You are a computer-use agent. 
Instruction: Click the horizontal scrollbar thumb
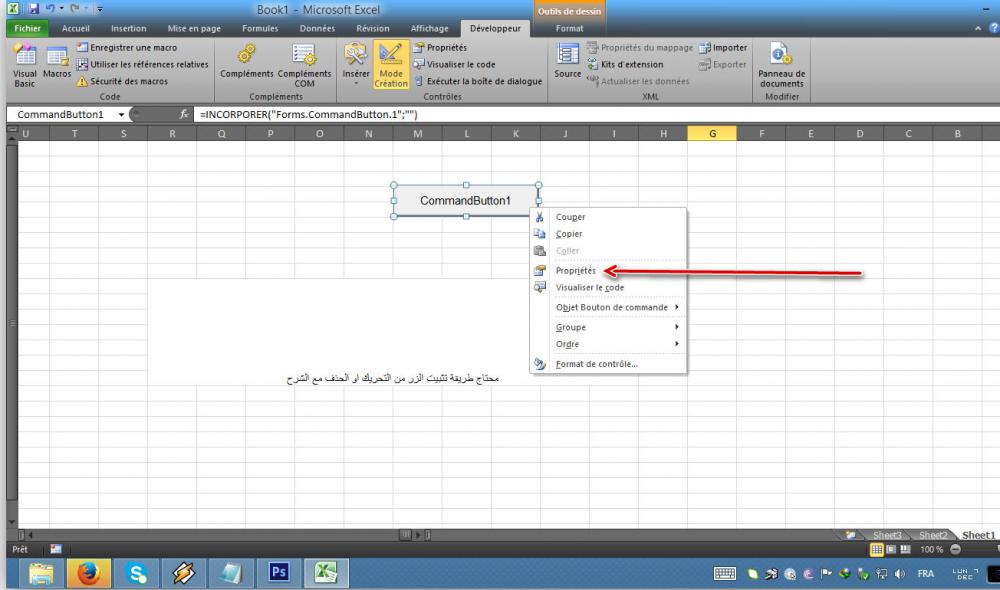tap(405, 535)
